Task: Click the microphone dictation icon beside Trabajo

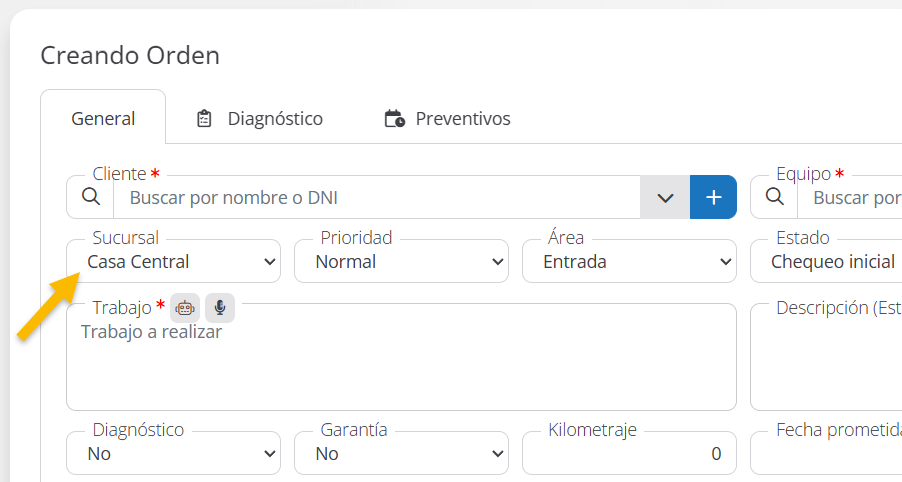Action: point(220,308)
